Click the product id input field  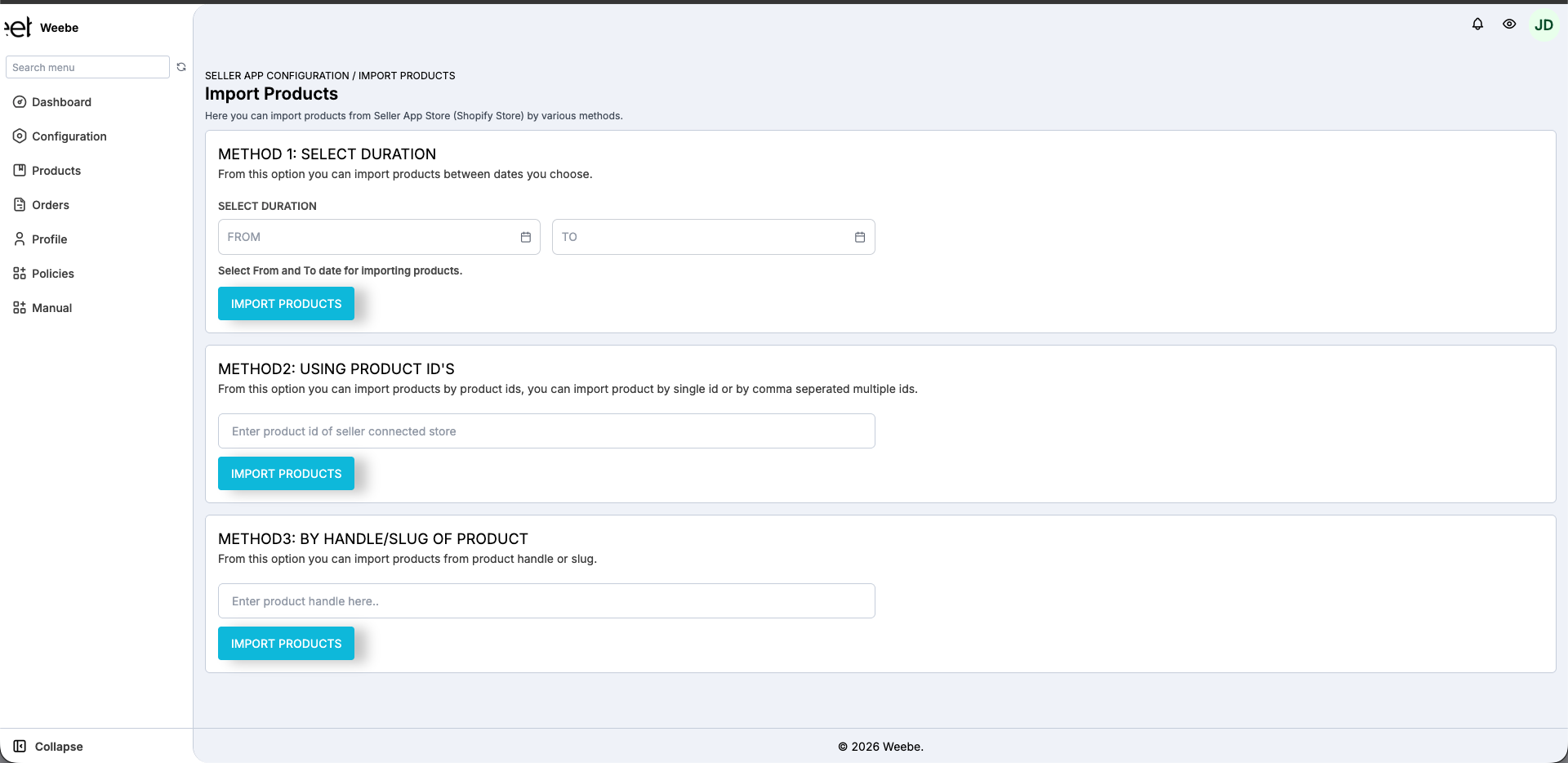pos(546,431)
